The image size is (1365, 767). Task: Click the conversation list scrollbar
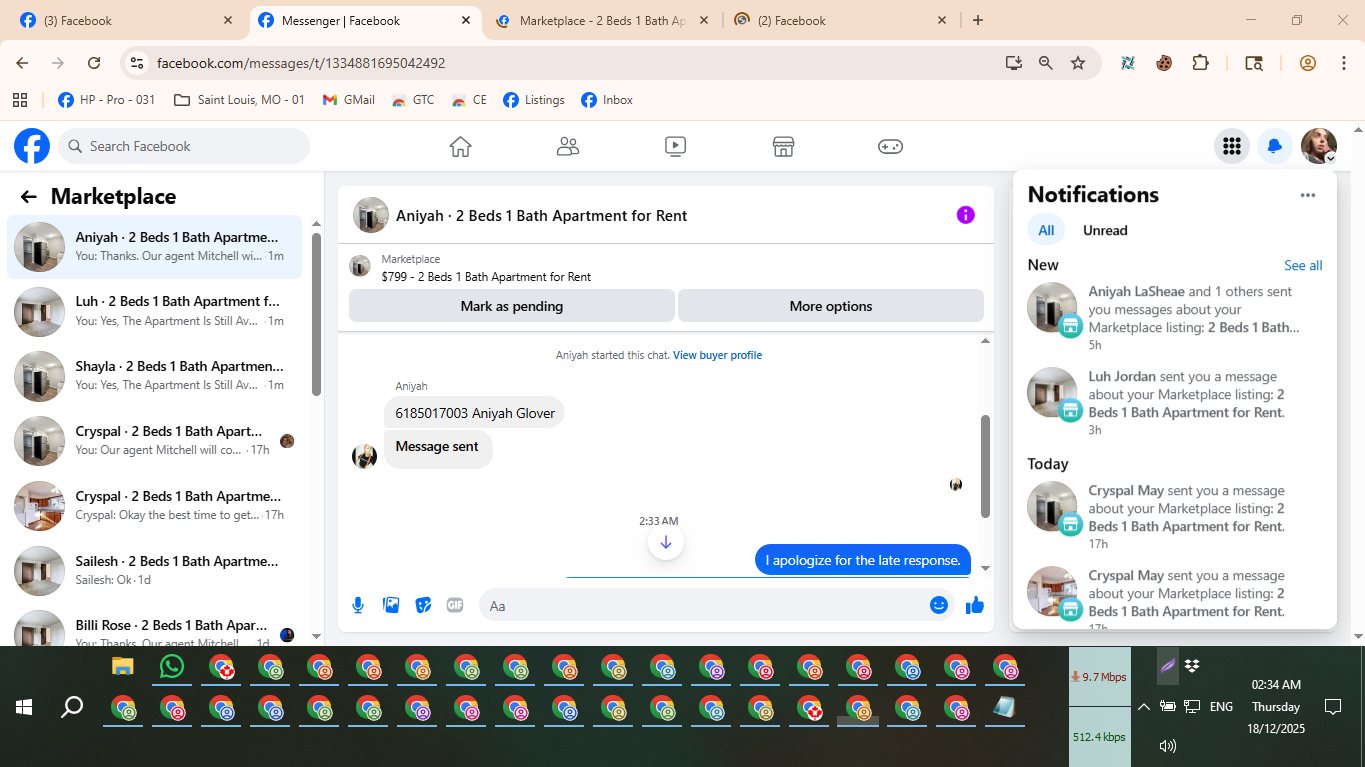point(317,314)
